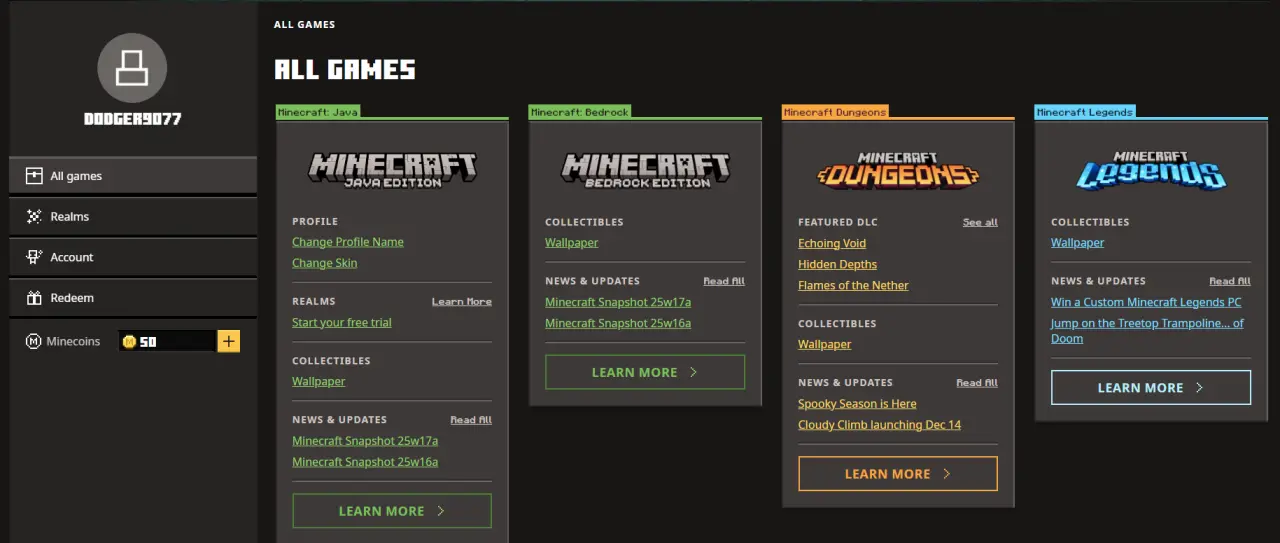
Task: Open Minecraft Snapshot 25w16a in Java card
Action: [365, 462]
